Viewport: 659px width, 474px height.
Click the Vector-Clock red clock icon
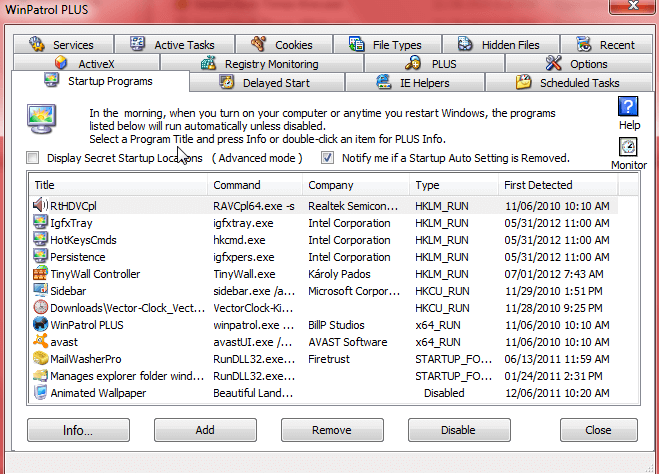click(40, 307)
